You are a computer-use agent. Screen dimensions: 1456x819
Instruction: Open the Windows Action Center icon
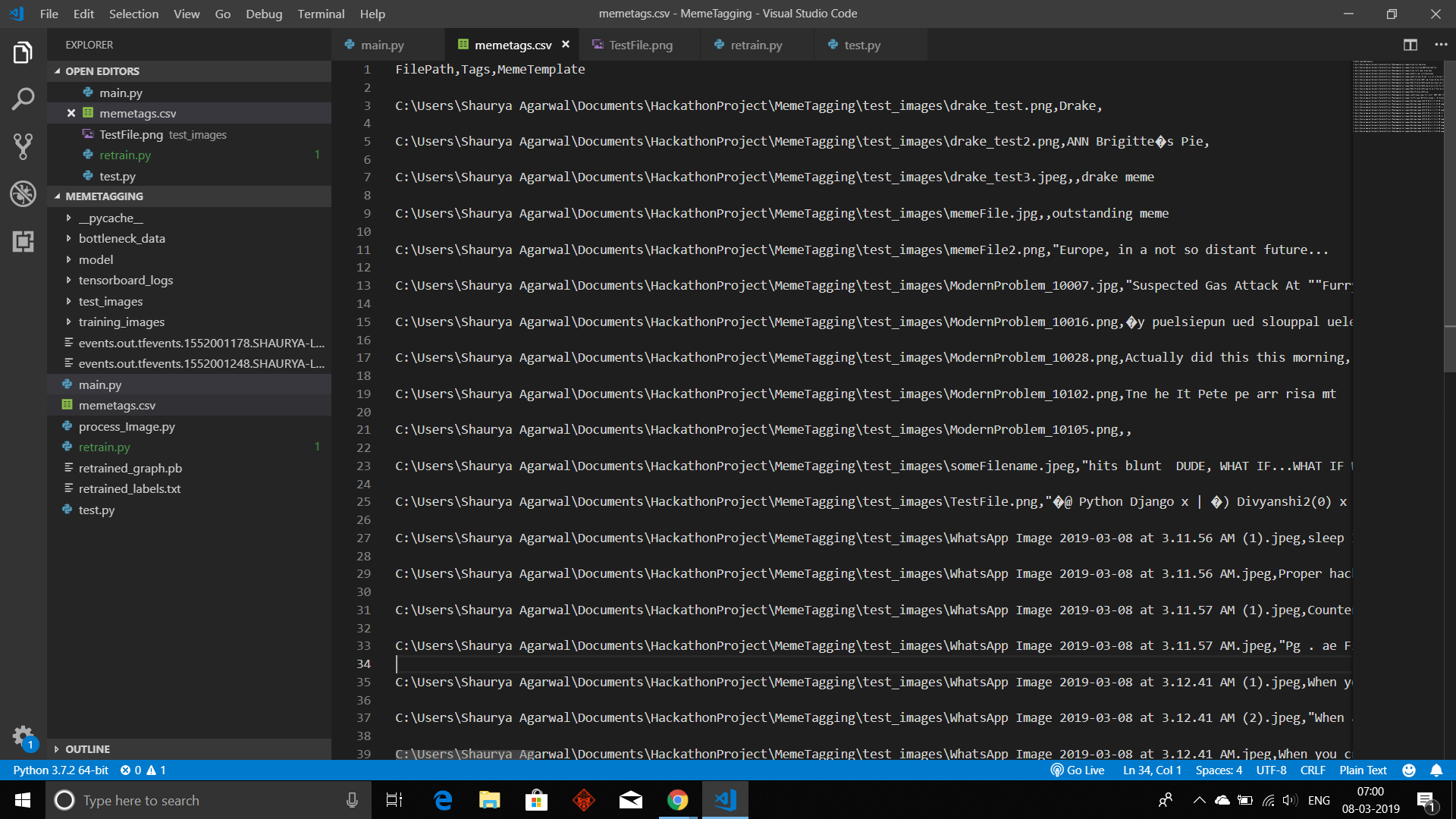coord(1426,800)
